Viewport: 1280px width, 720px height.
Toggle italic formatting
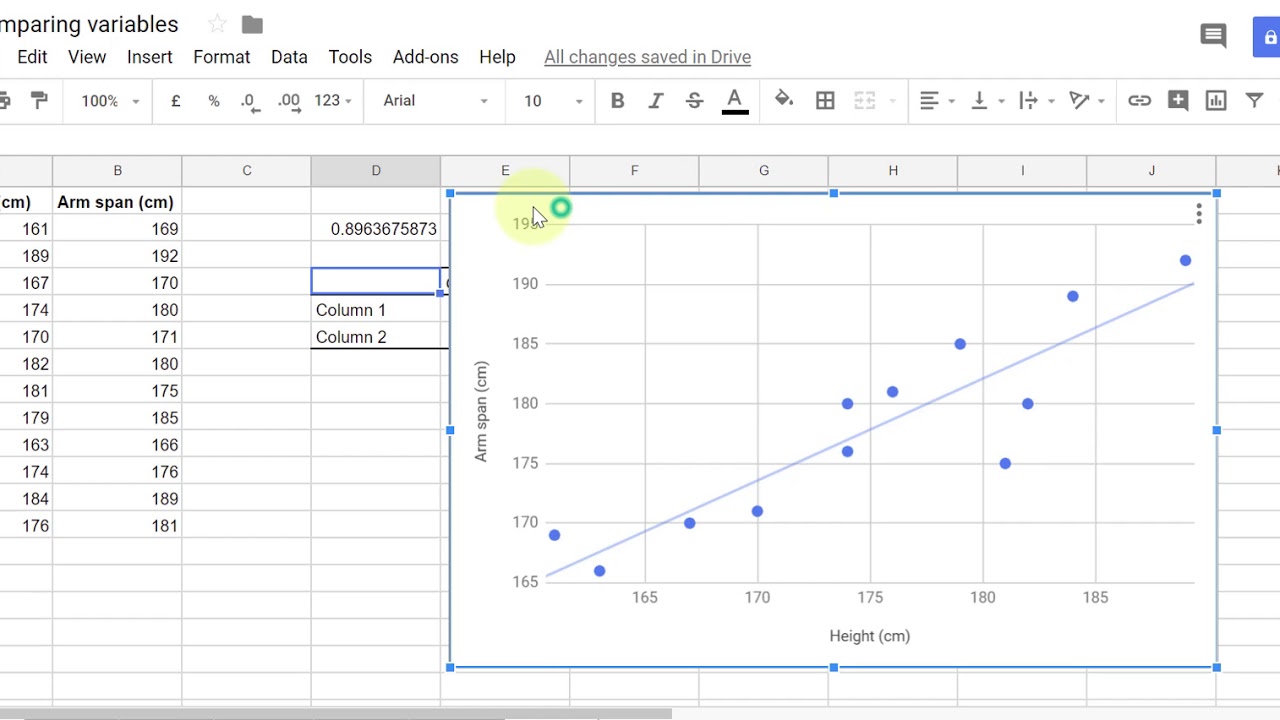click(656, 100)
